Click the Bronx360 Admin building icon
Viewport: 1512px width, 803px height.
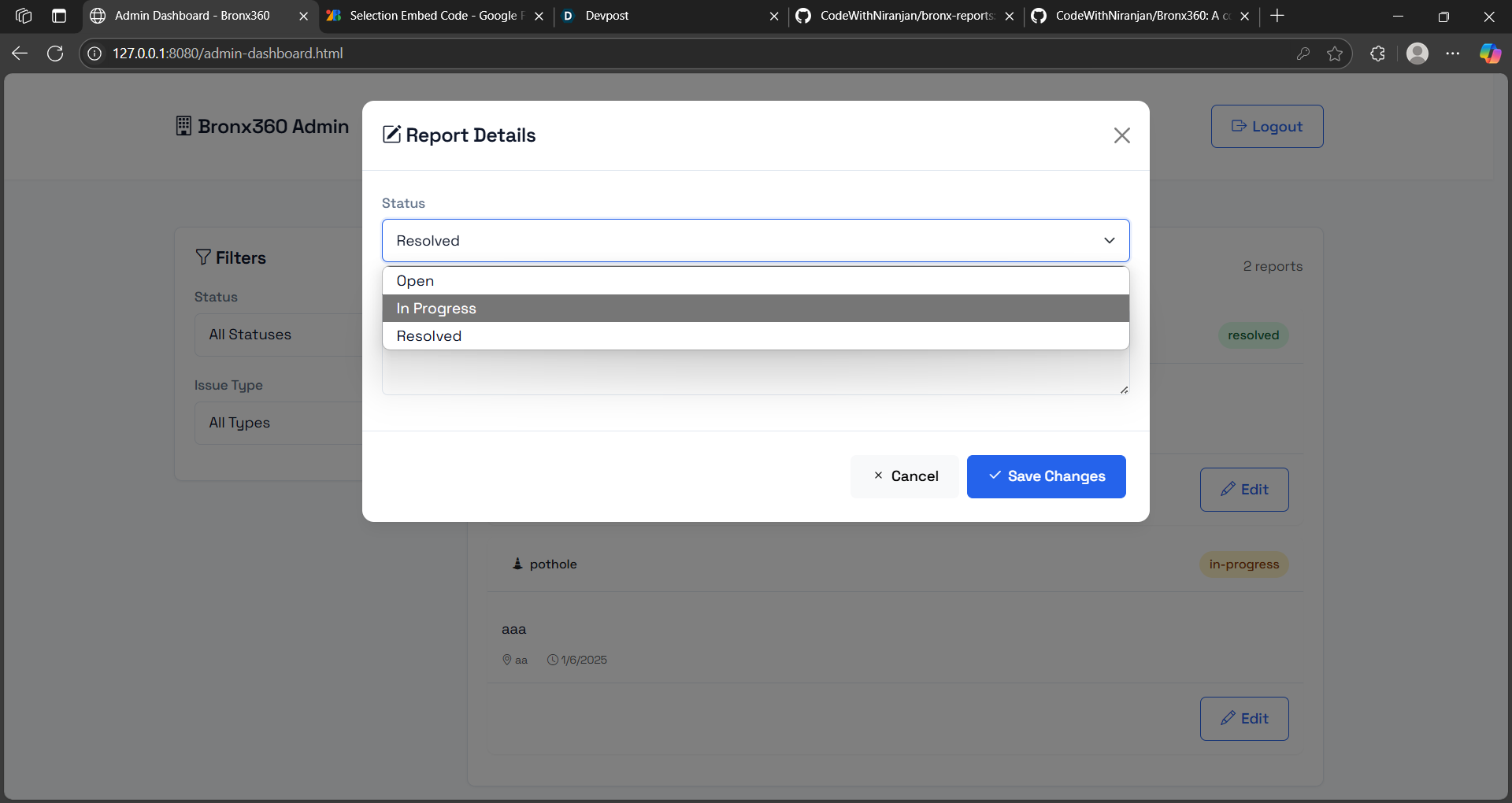(183, 126)
